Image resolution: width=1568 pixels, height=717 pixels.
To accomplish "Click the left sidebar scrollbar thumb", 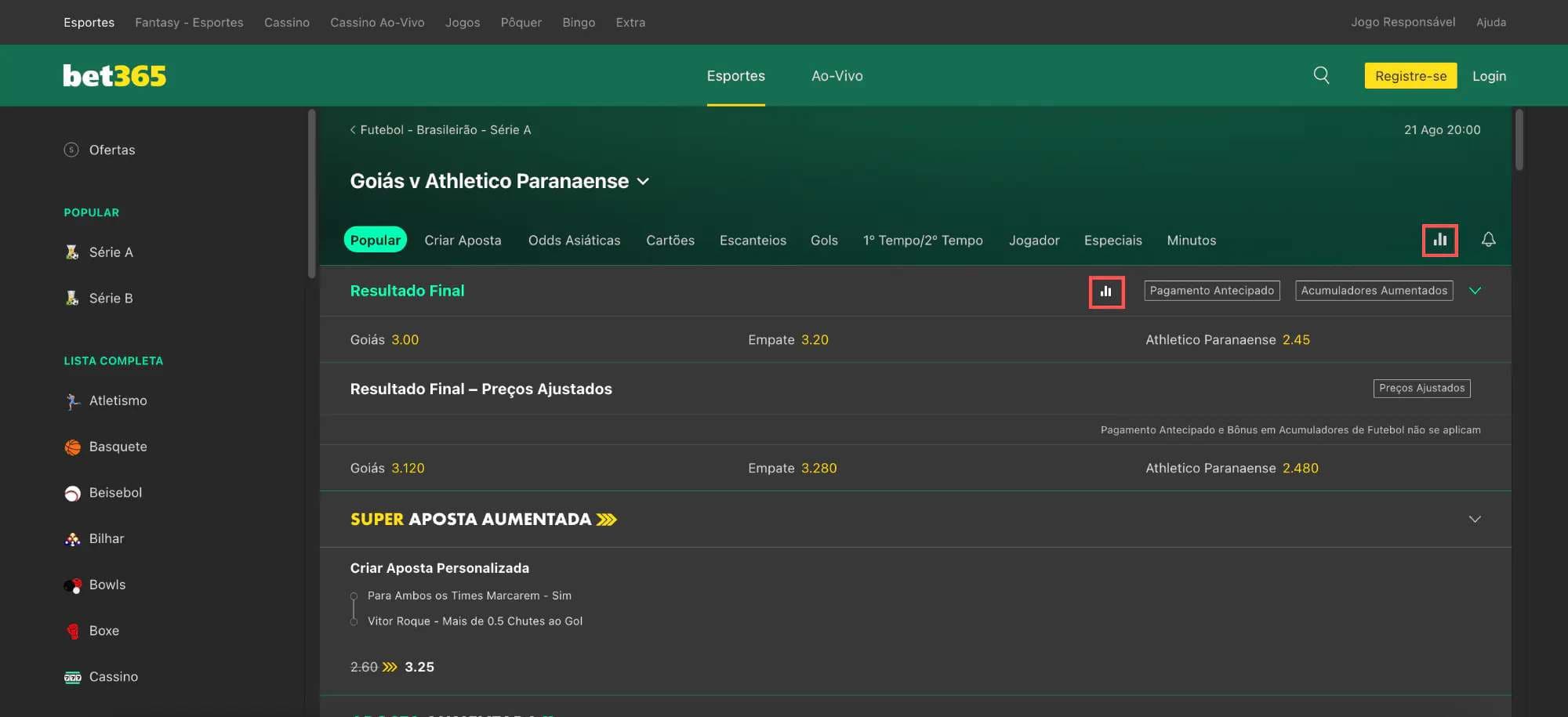I will 311,194.
